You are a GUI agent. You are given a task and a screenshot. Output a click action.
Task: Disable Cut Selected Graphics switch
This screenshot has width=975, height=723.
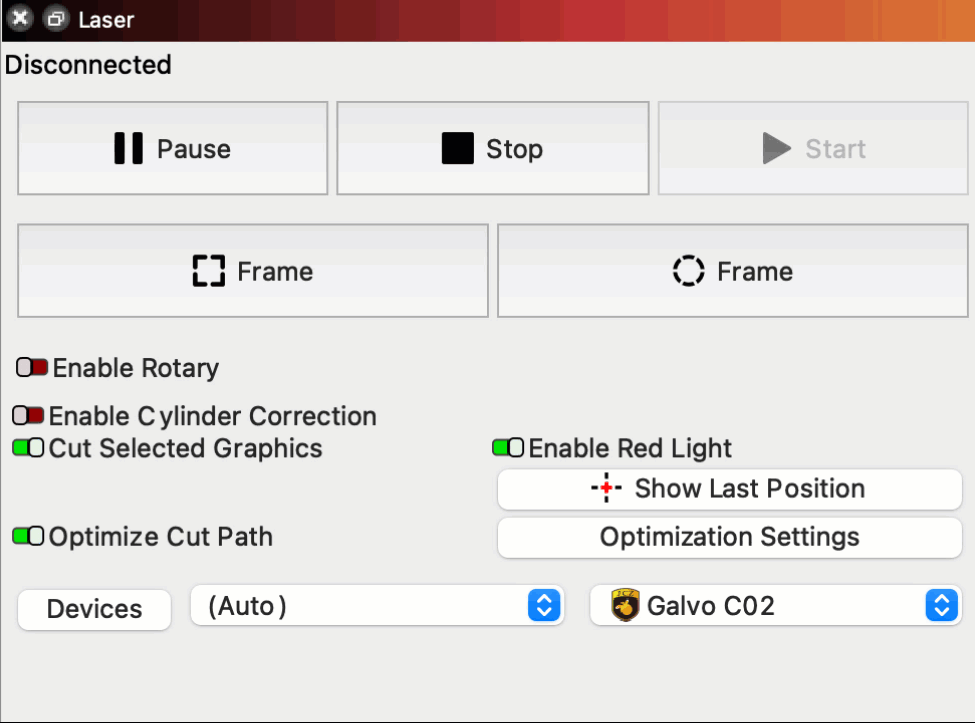[28, 448]
